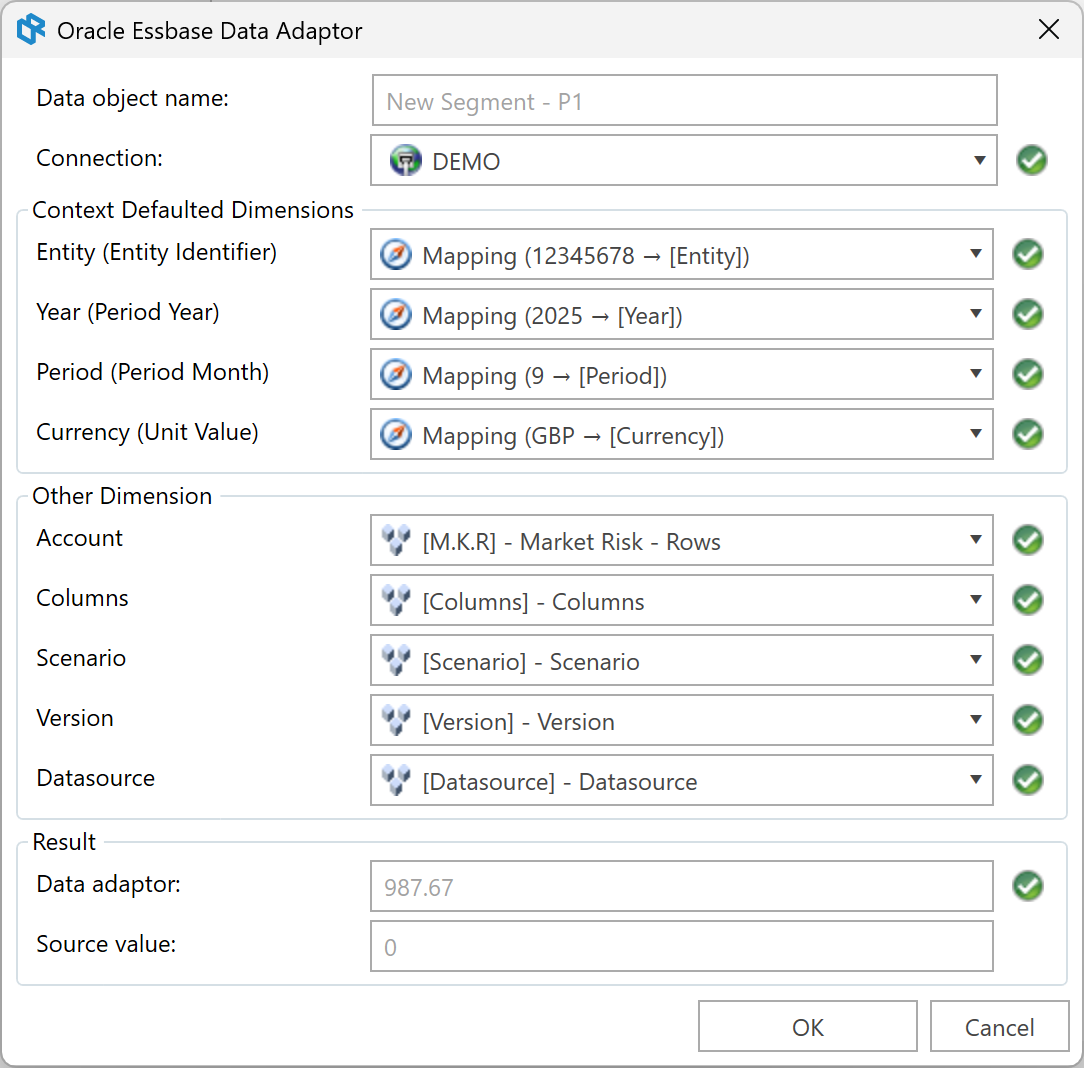Click green check status beside Period mapping
The image size is (1084, 1068).
tap(1028, 375)
